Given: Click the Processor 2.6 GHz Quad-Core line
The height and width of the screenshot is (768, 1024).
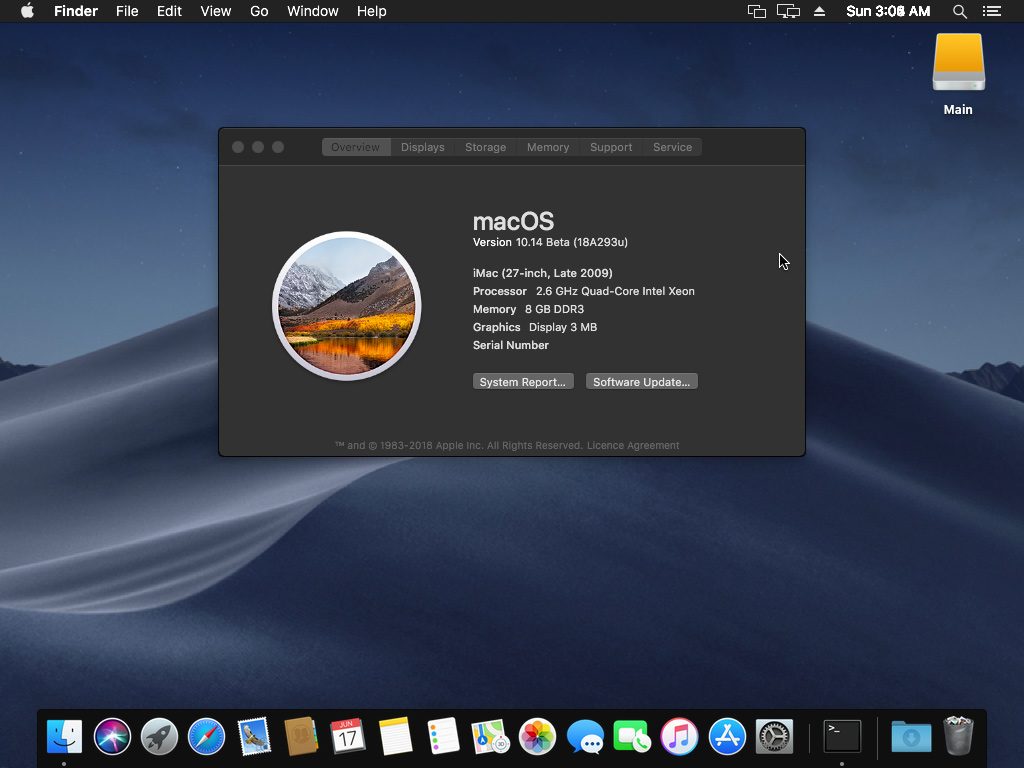Looking at the screenshot, I should (x=584, y=291).
